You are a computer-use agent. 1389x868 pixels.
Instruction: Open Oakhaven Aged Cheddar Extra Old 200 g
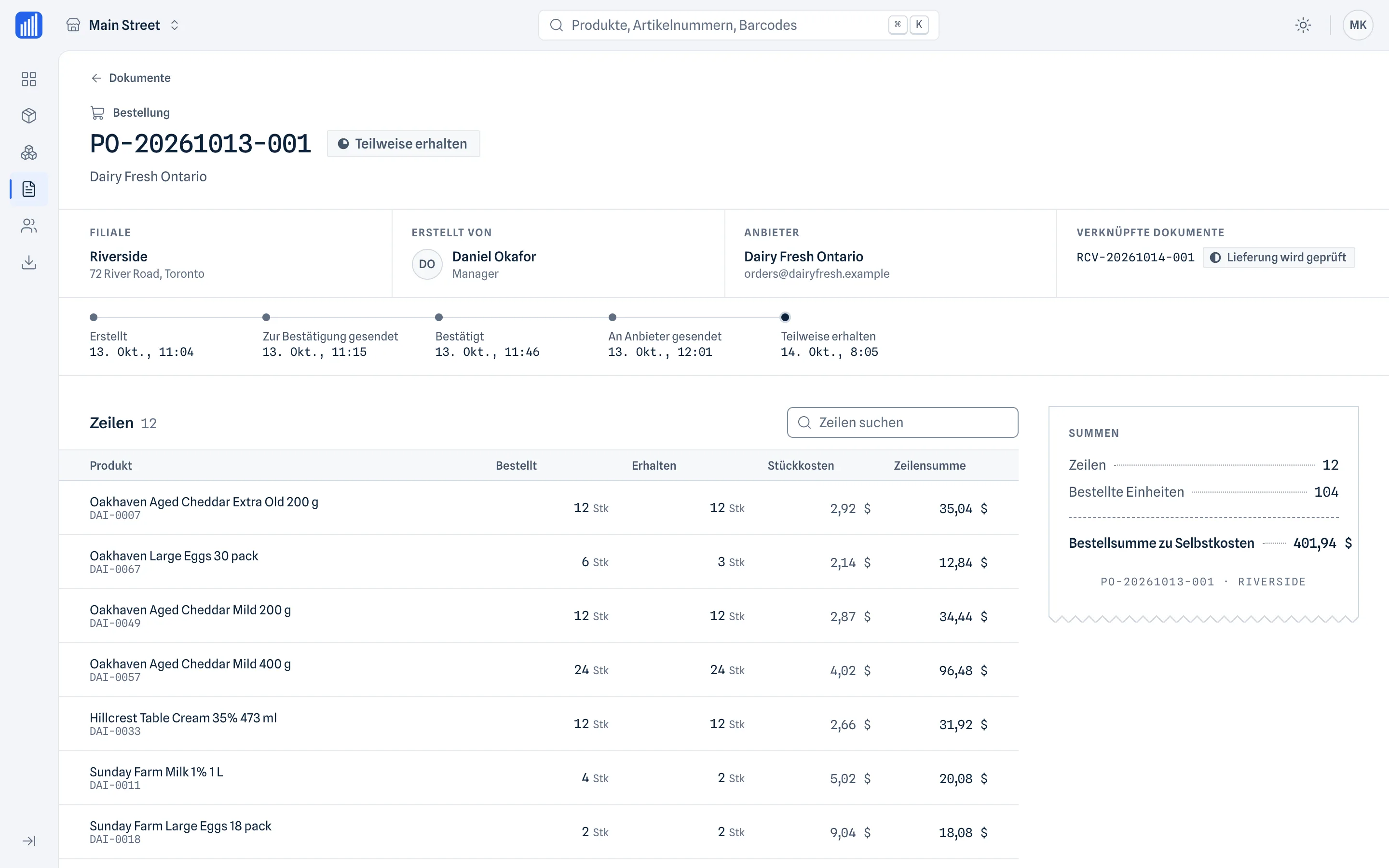click(x=204, y=502)
